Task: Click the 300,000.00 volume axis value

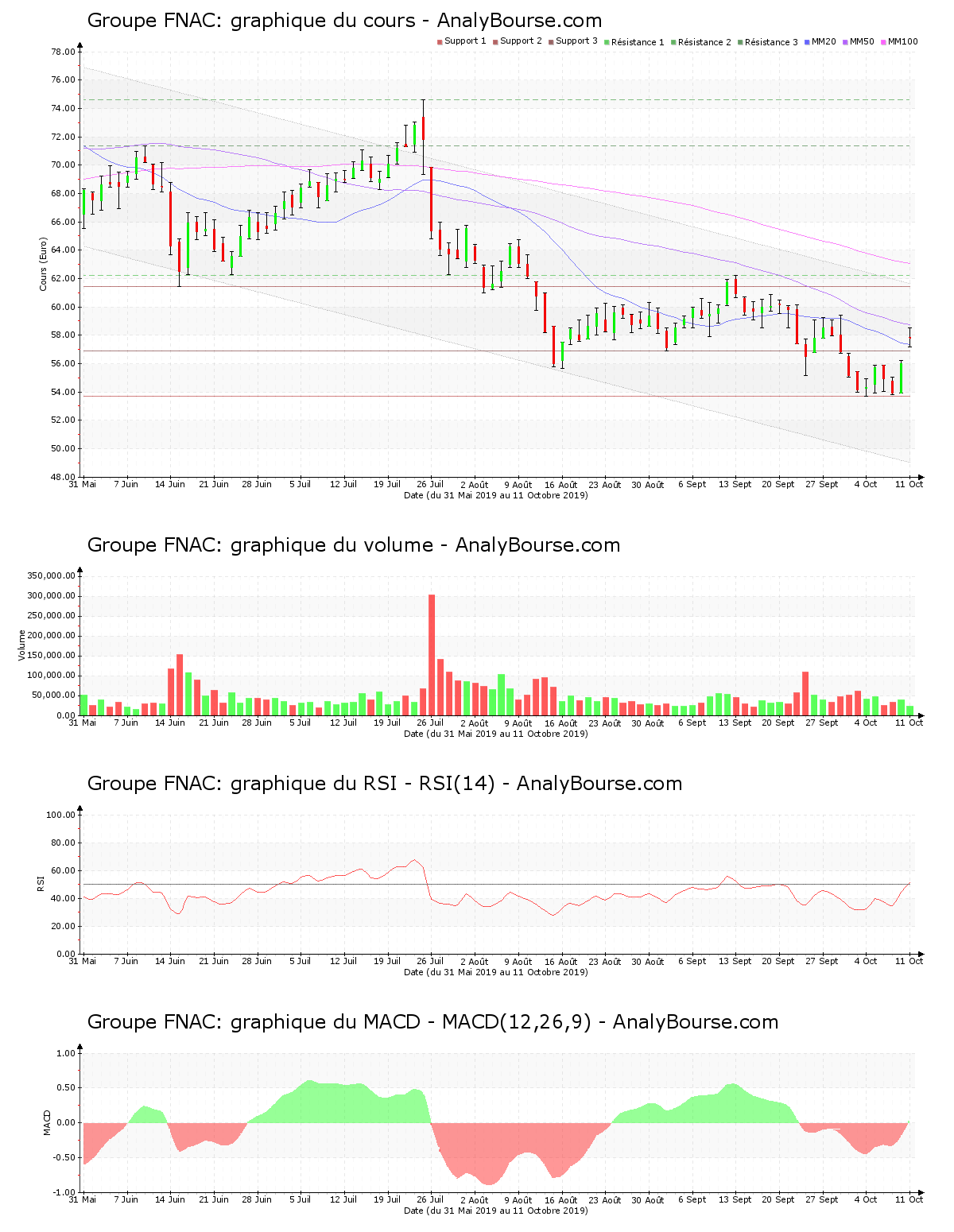Action: tap(51, 596)
